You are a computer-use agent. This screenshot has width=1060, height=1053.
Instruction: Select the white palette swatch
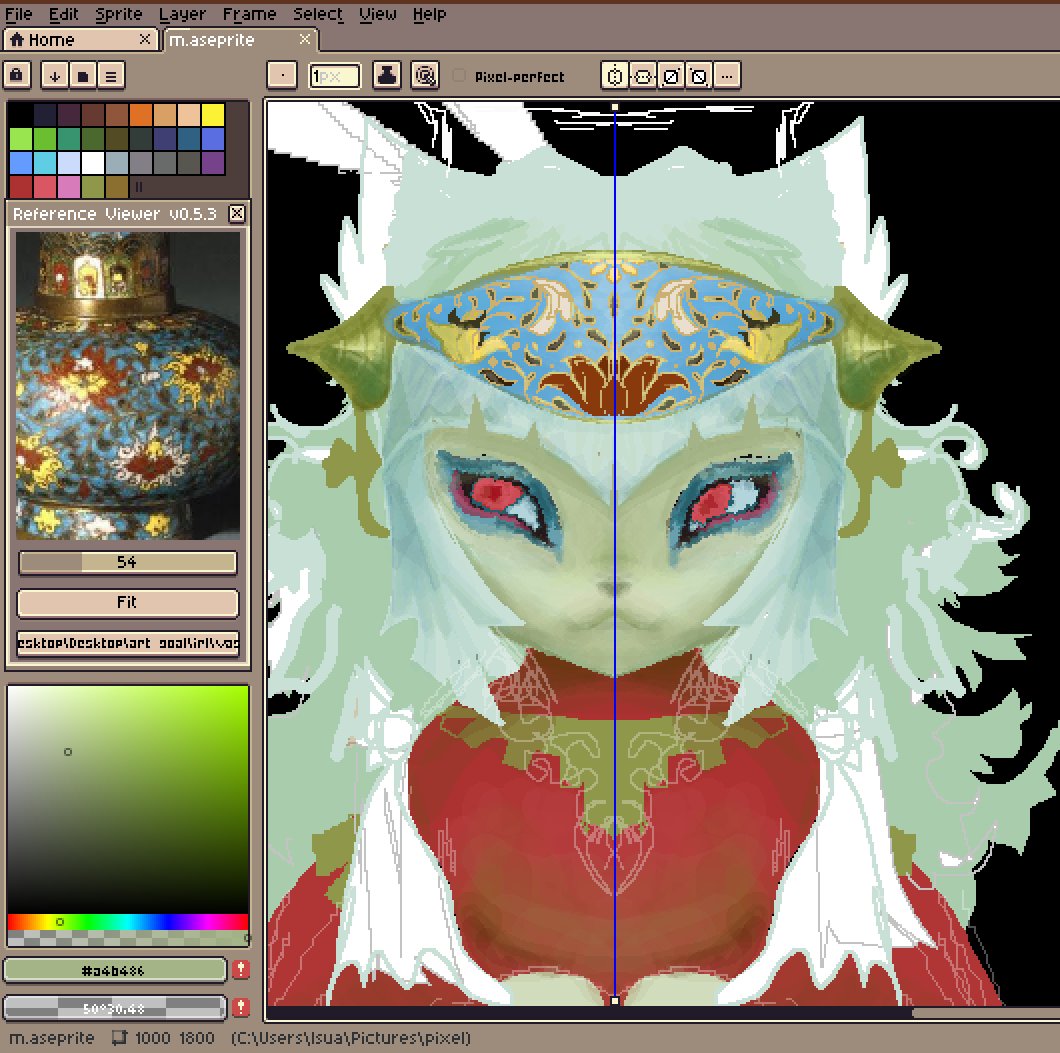tap(93, 163)
